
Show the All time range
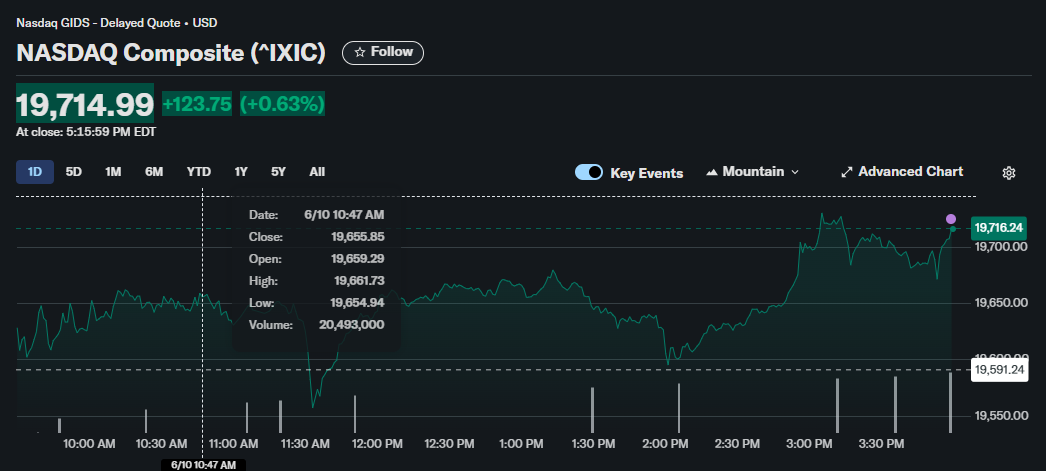317,172
